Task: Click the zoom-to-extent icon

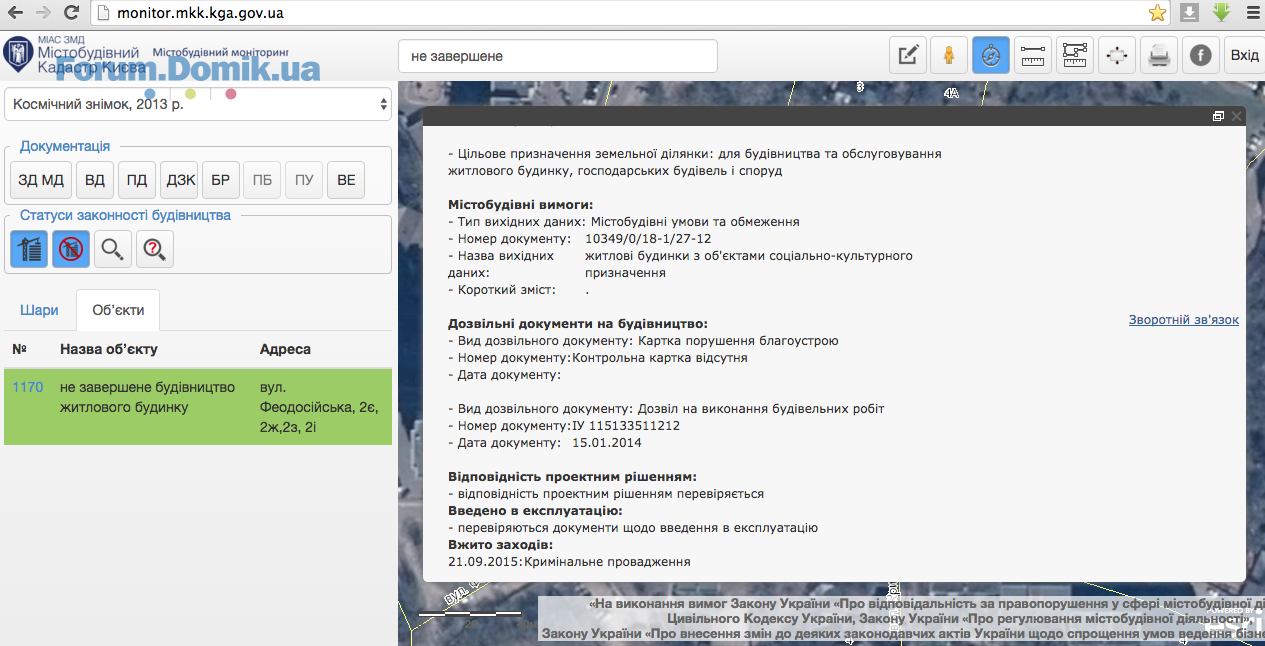Action: pos(1117,56)
